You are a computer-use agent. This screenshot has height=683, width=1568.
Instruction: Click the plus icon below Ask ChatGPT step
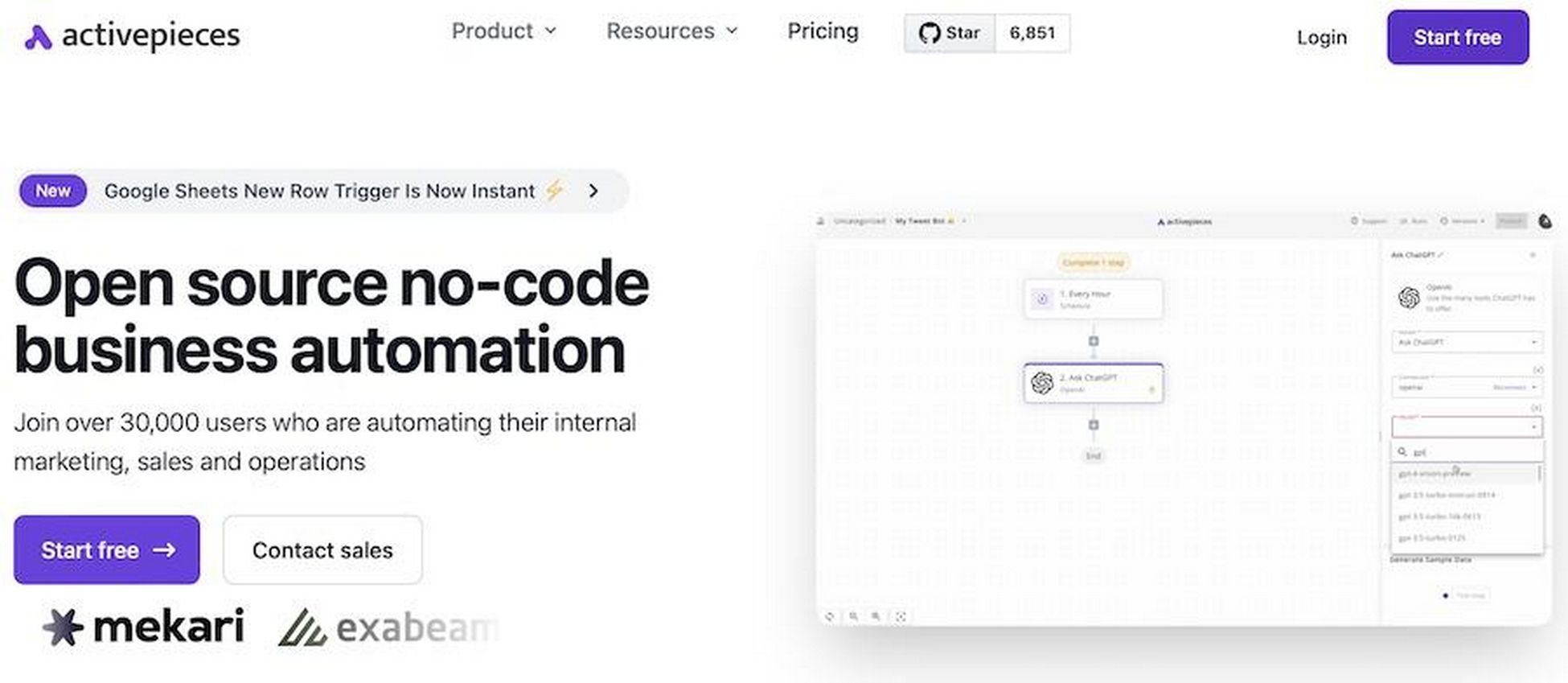click(1094, 425)
